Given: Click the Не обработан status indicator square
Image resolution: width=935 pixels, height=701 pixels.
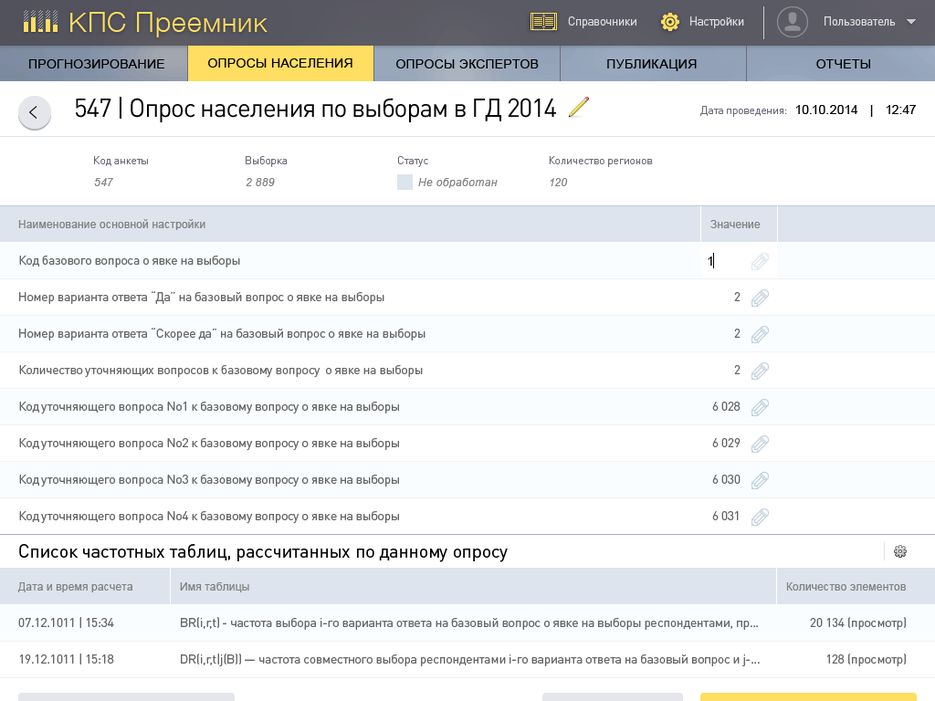Looking at the screenshot, I should (405, 182).
